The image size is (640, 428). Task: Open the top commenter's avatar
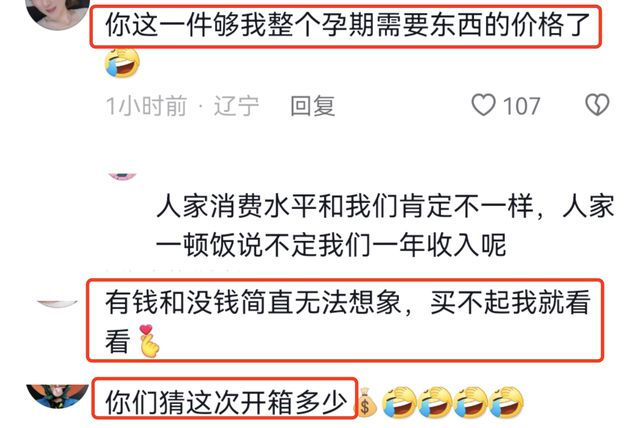(58, 12)
